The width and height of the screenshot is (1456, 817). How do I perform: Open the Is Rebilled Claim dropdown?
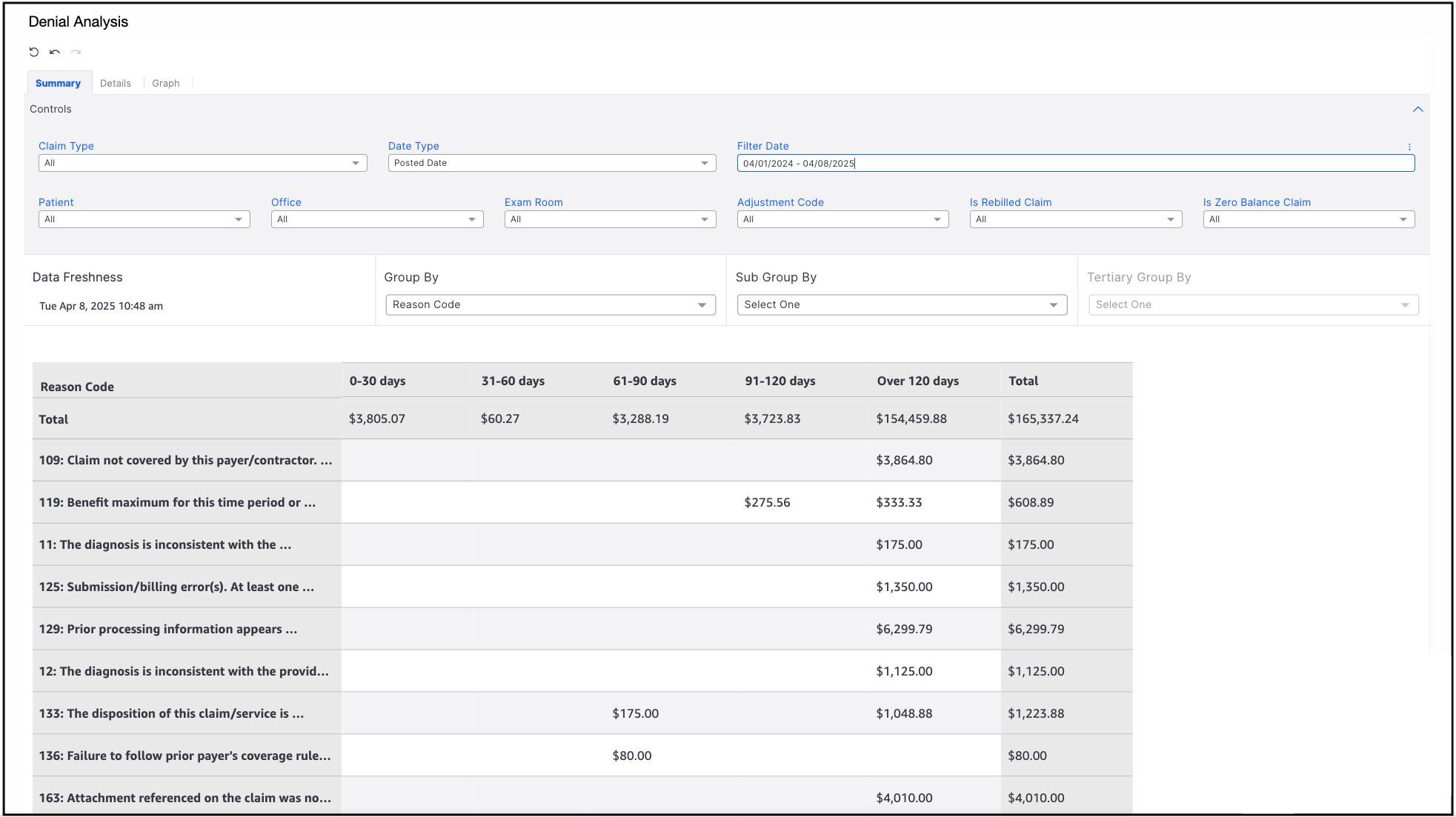pos(1075,219)
